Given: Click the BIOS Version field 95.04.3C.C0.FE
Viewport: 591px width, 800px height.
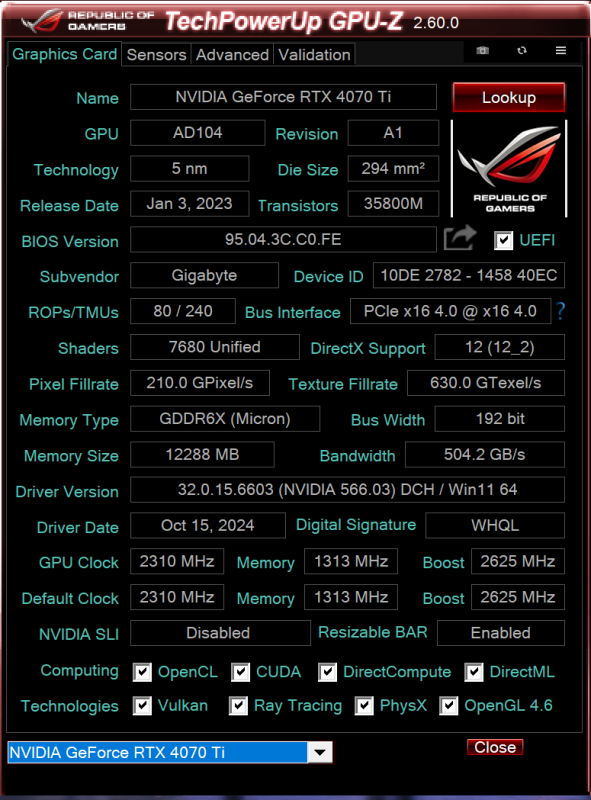Looking at the screenshot, I should (283, 240).
